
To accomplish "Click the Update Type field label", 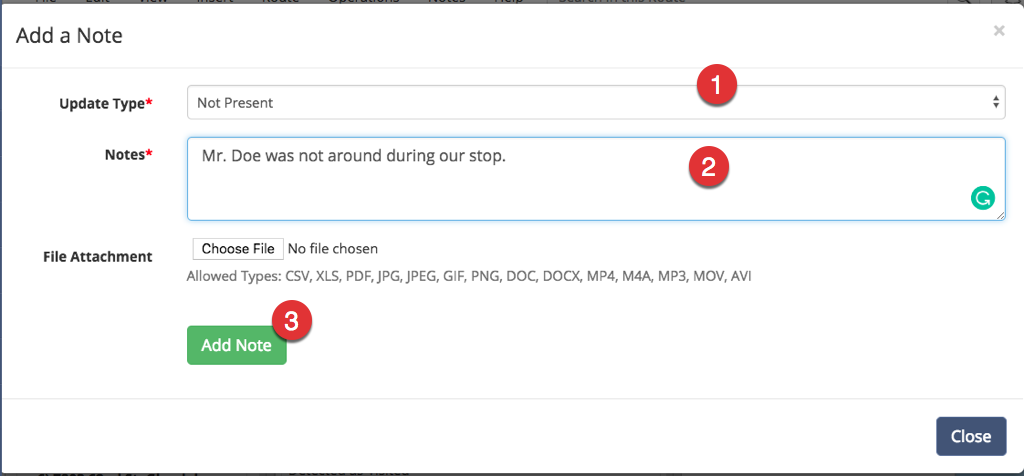I will coord(106,103).
